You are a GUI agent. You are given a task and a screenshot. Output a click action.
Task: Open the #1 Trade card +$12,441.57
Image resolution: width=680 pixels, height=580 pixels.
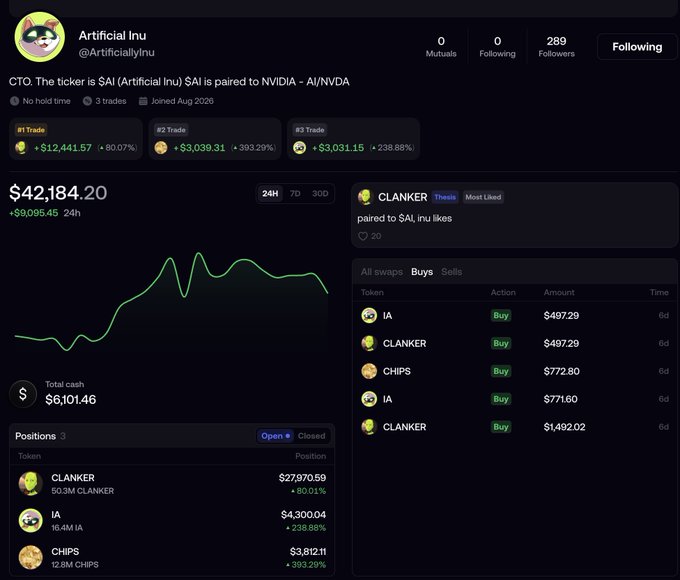point(76,139)
